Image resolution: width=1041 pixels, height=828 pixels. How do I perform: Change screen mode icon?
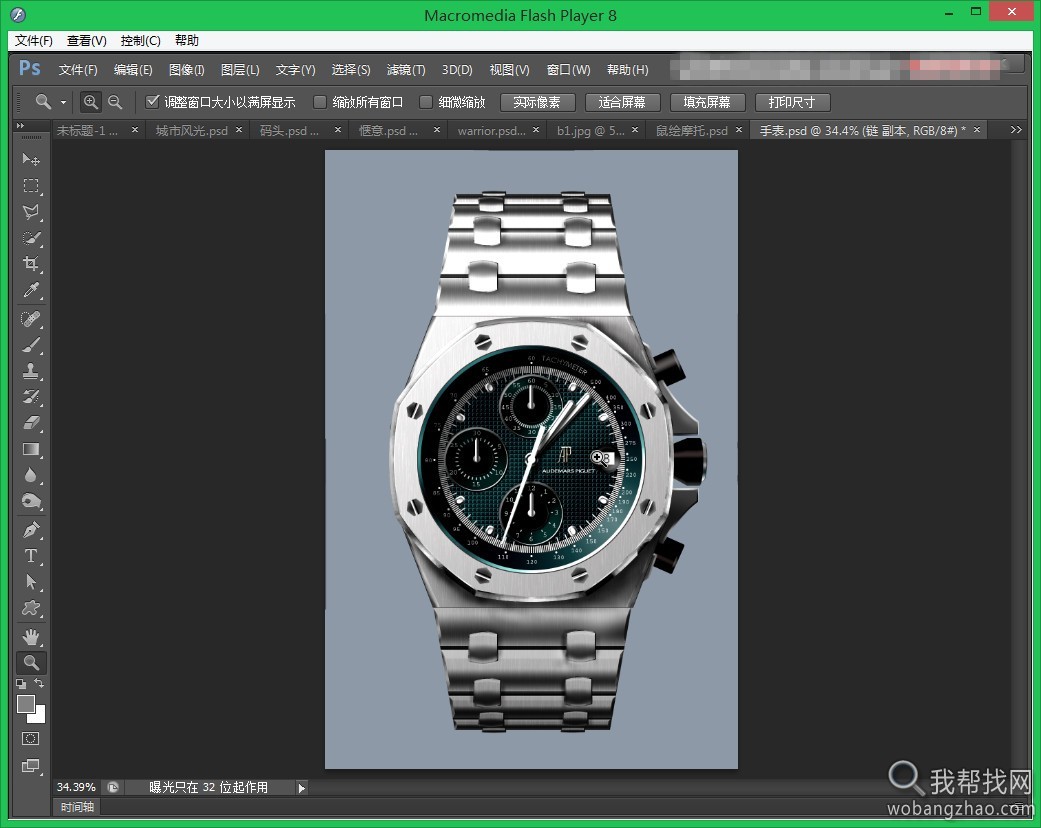[31, 766]
